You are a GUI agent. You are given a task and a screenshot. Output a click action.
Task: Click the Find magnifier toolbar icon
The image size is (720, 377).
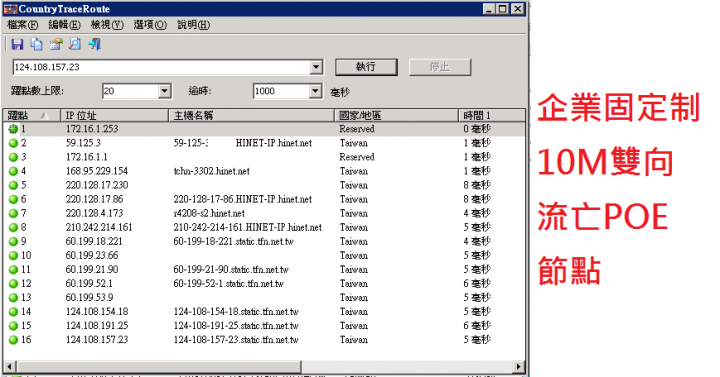75,44
